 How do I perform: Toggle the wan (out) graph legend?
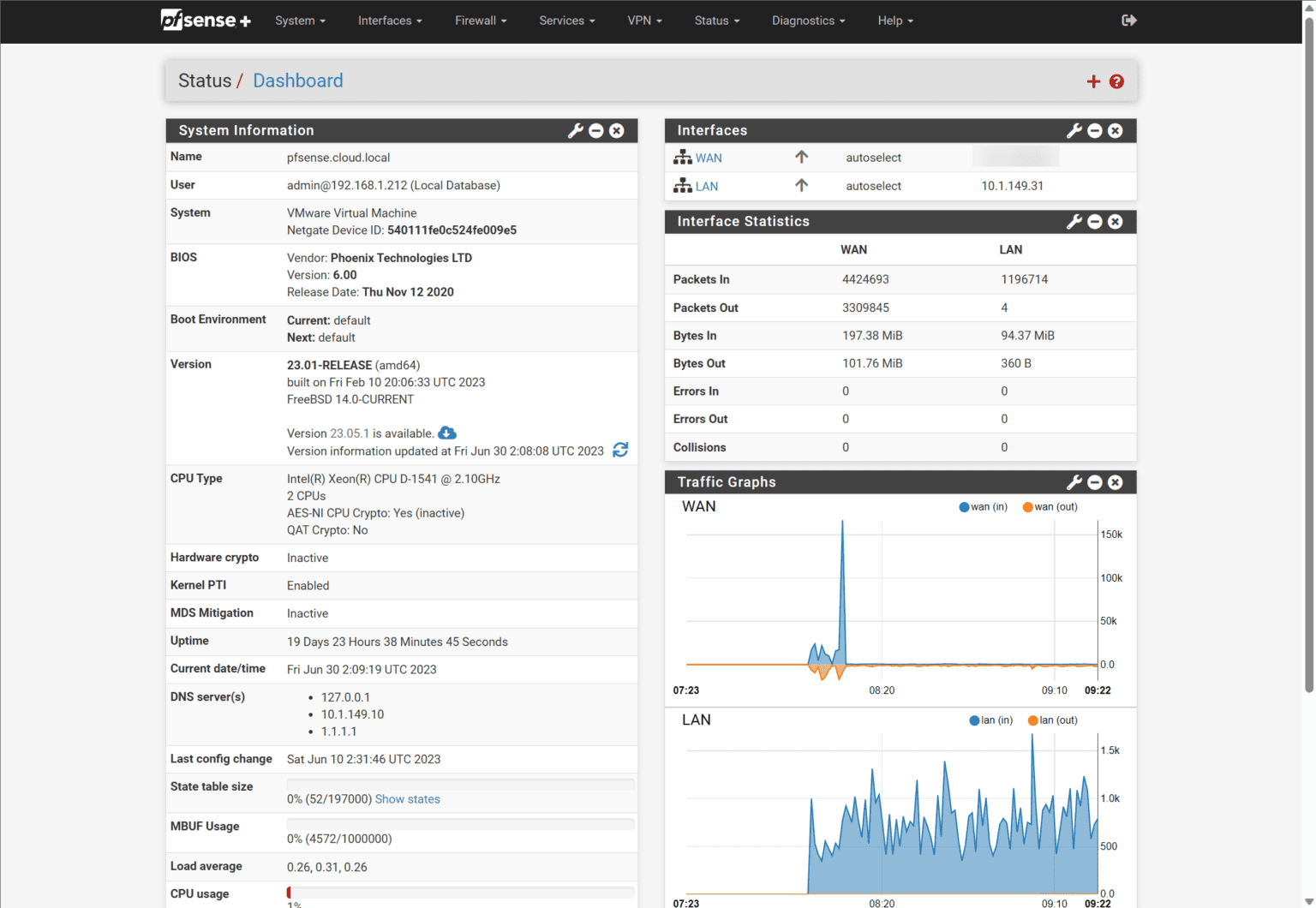pos(1049,506)
